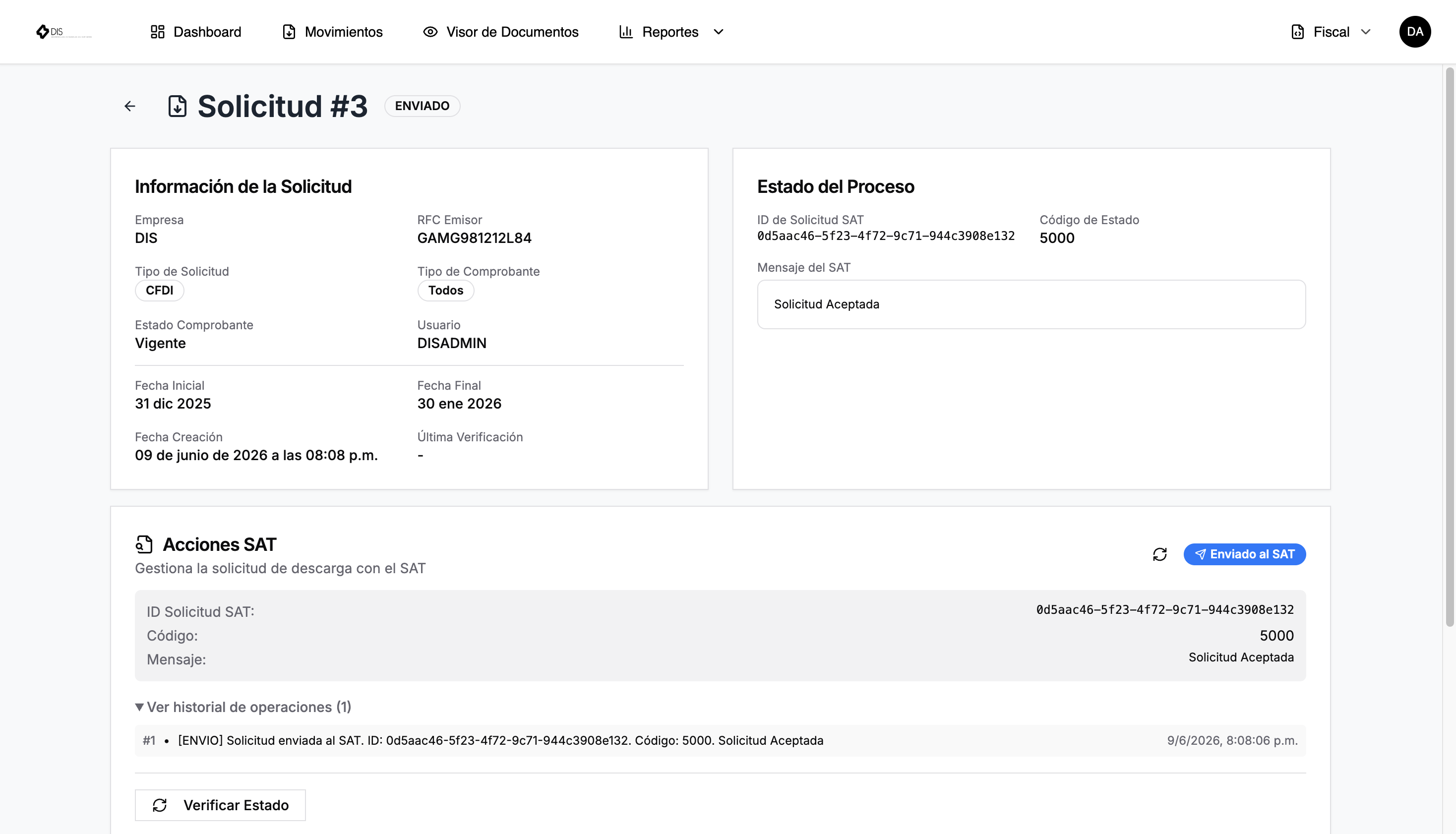Click the document icon beside Solicitud #3

click(178, 106)
